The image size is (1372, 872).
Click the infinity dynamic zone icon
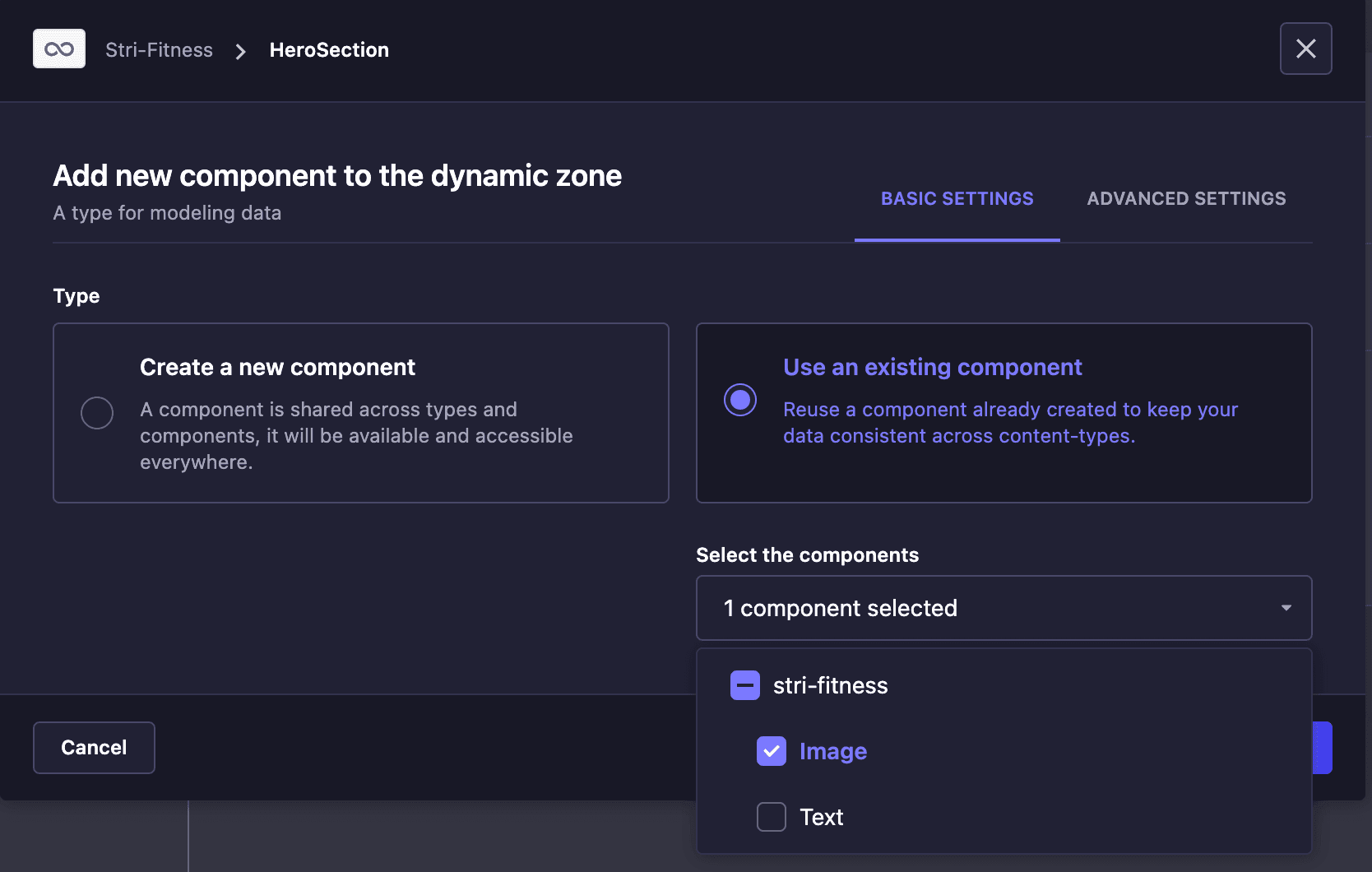point(59,49)
